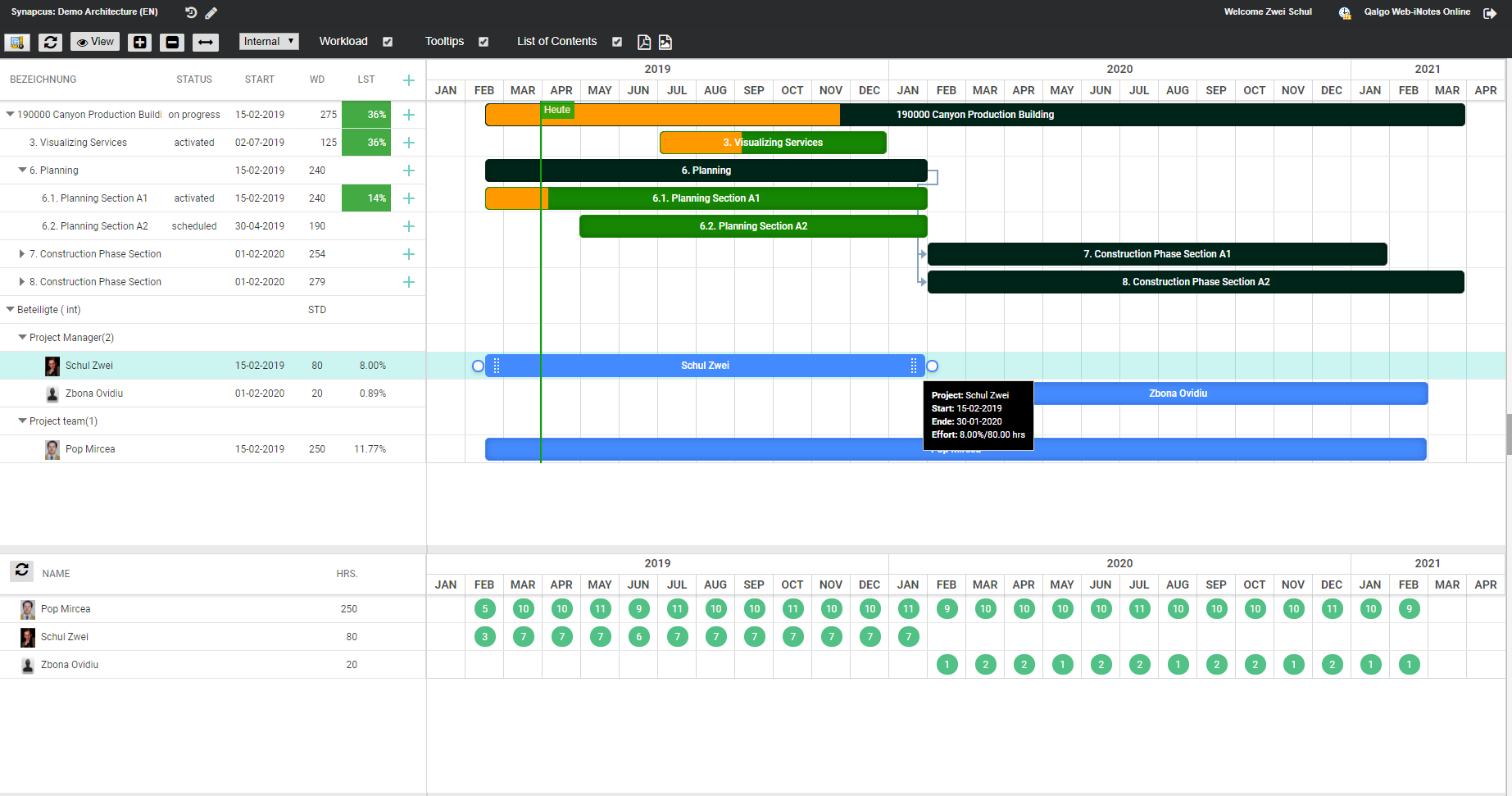Click the logout icon
Screen dimensions: 1512x796
coord(1490,13)
